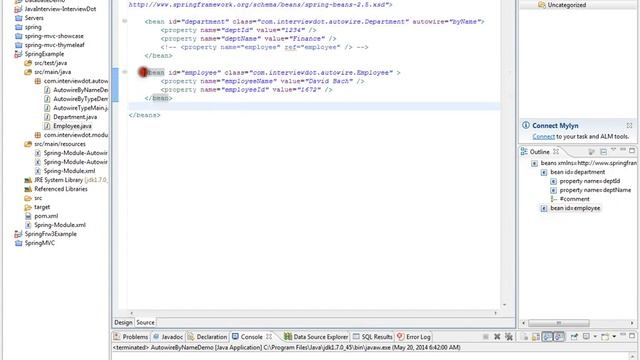Image resolution: width=640 pixels, height=360 pixels.
Task: Open Employee.java in Package Explorer
Action: (72, 126)
